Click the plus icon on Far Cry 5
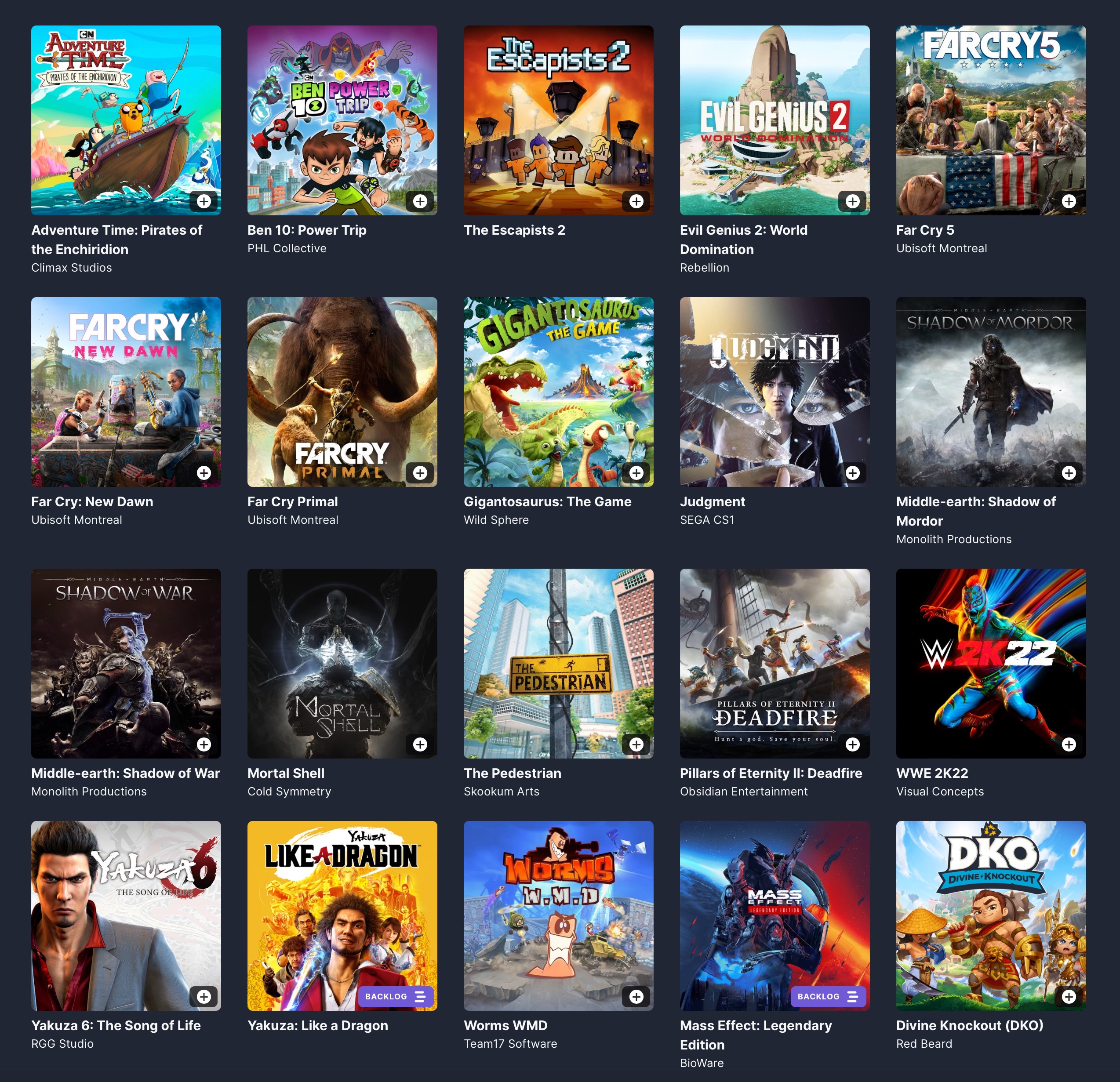 tap(1069, 201)
